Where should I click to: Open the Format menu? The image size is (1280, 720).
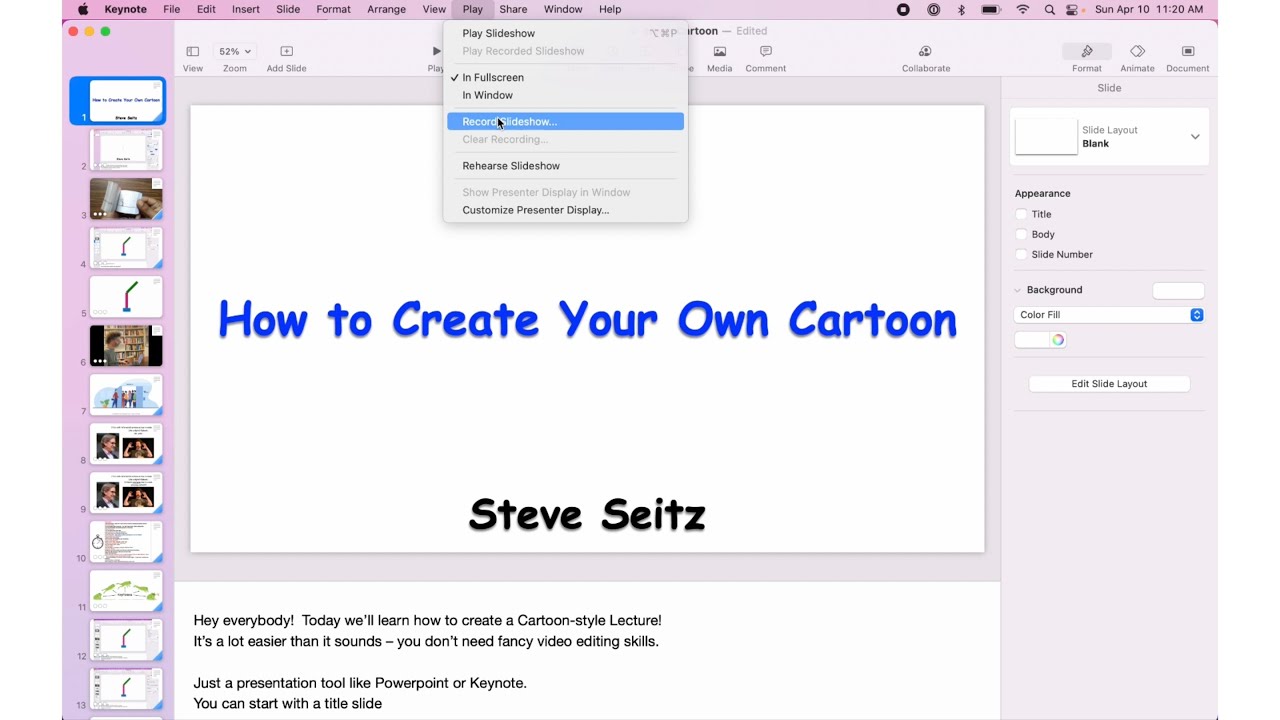333,9
